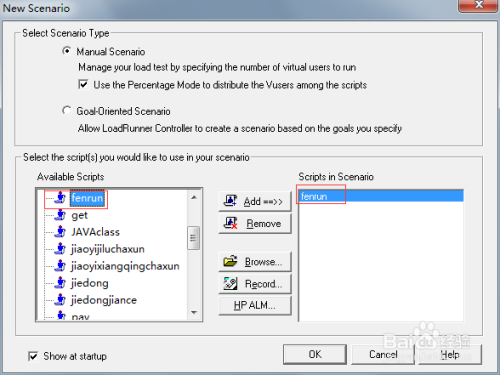Select the jiedongjiance script name
The width and height of the screenshot is (500, 375).
point(104,300)
